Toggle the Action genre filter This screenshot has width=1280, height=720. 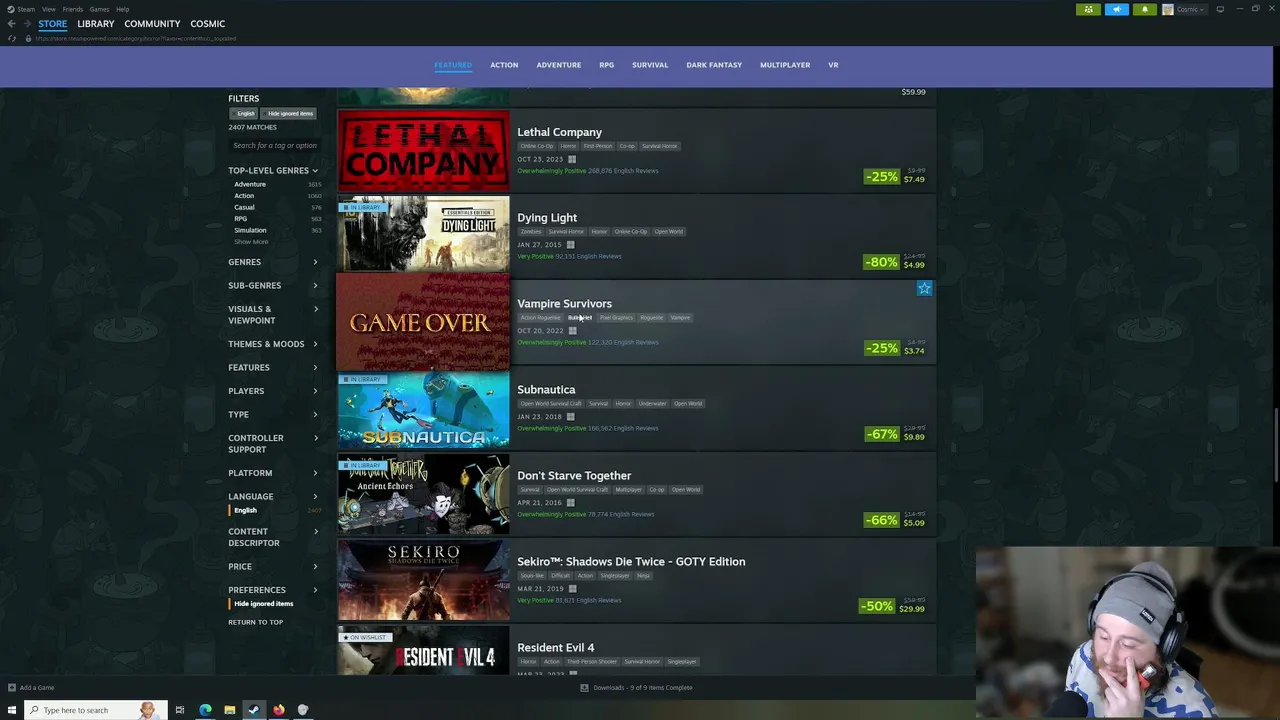click(x=276, y=196)
